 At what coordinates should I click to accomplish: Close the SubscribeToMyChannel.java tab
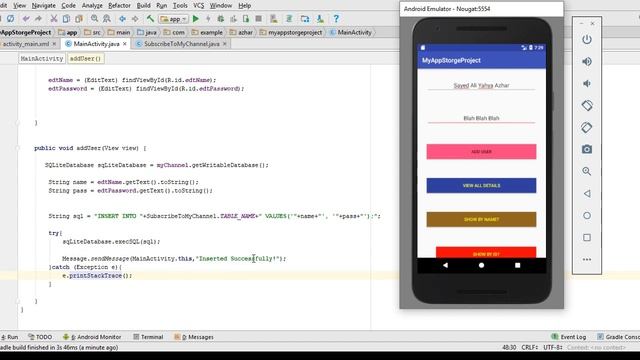click(224, 44)
